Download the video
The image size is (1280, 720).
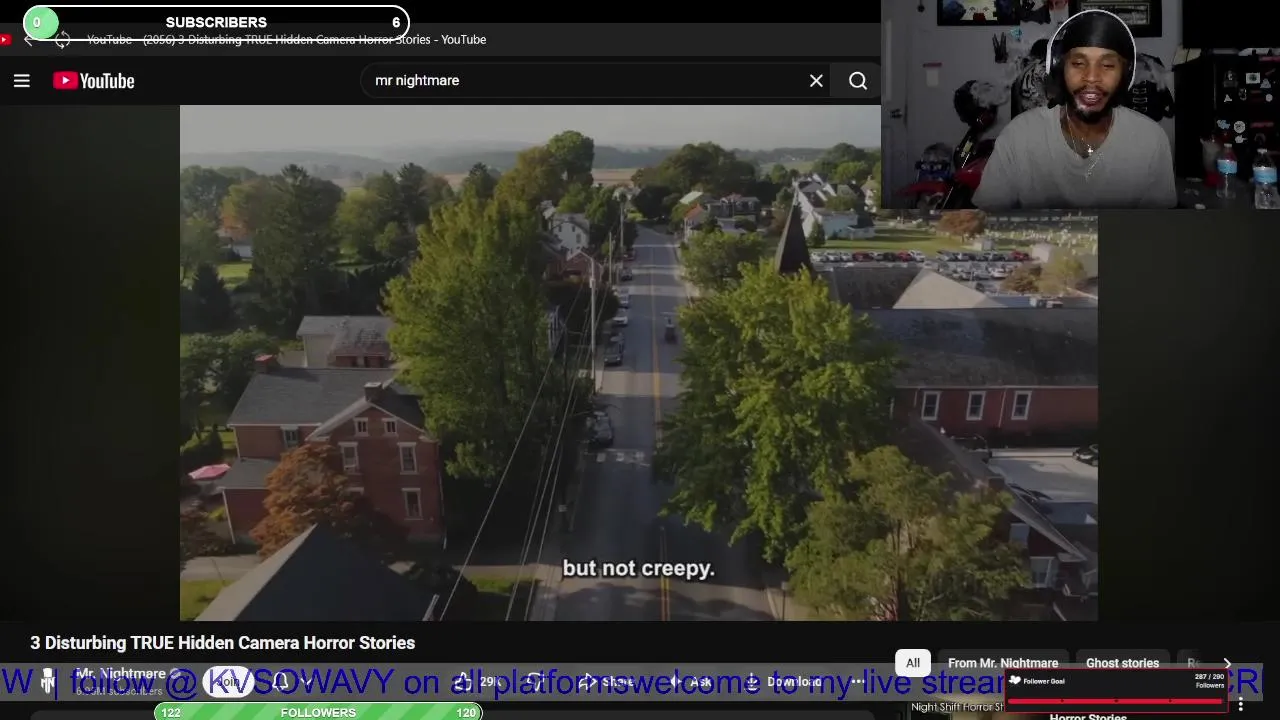coord(783,682)
